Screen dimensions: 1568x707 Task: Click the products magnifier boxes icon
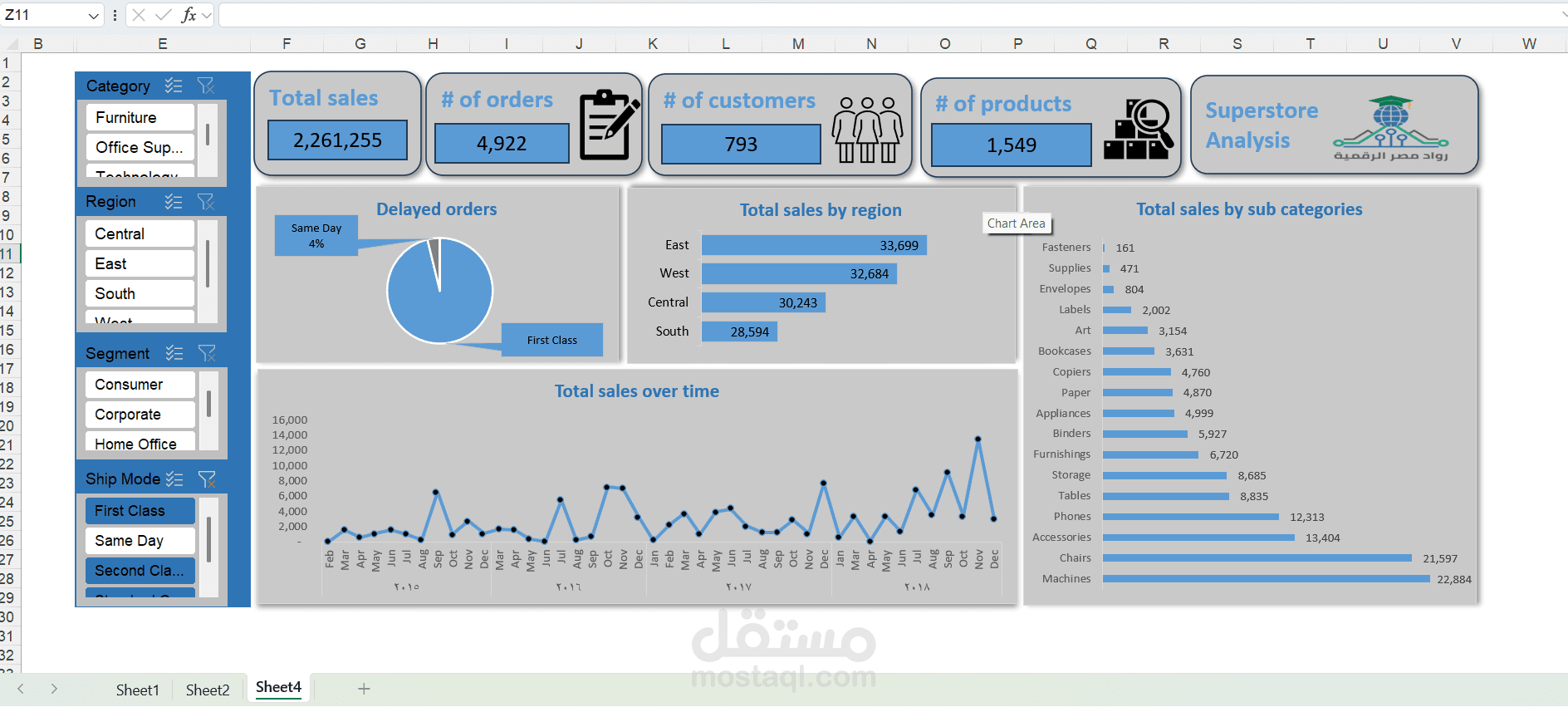pos(1139,129)
